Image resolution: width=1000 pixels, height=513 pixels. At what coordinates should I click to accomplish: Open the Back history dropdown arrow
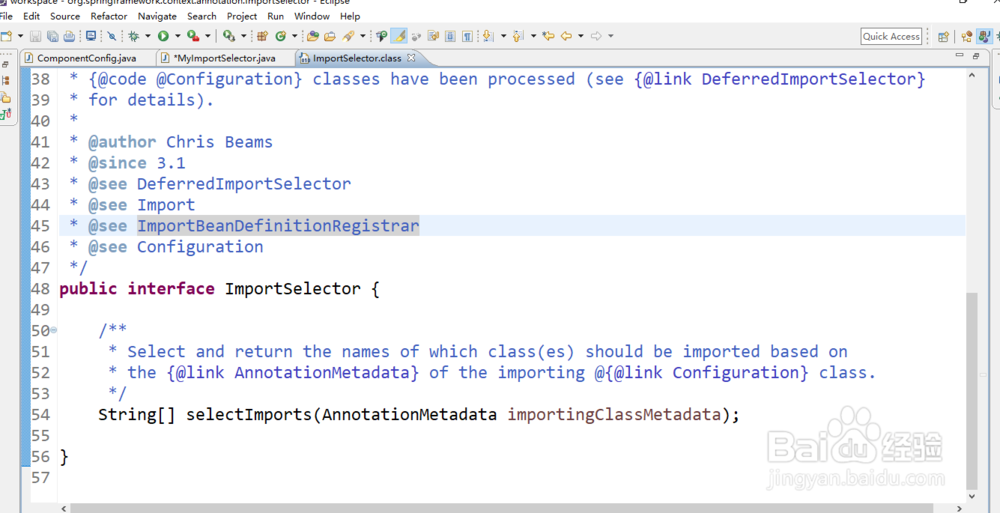point(580,36)
